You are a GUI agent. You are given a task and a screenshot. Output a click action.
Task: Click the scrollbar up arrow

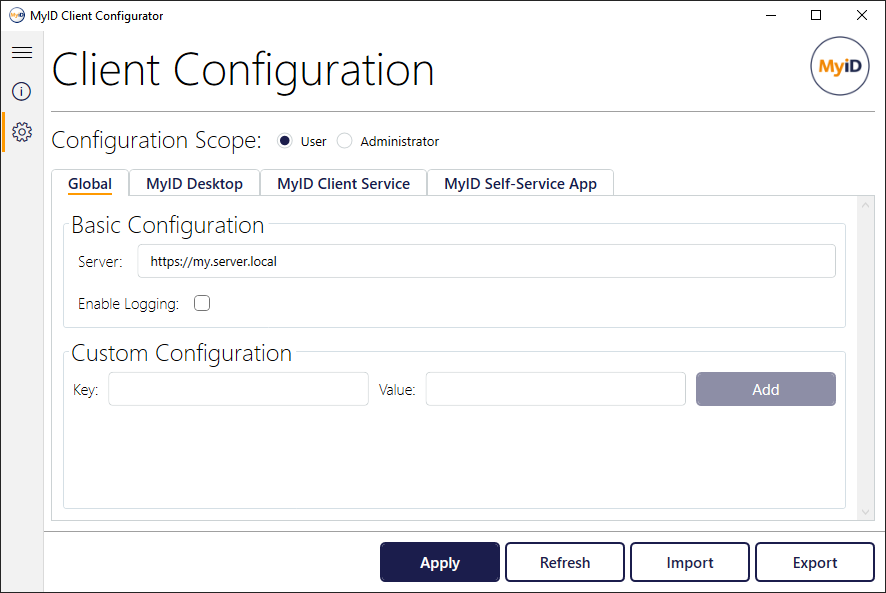coord(866,203)
